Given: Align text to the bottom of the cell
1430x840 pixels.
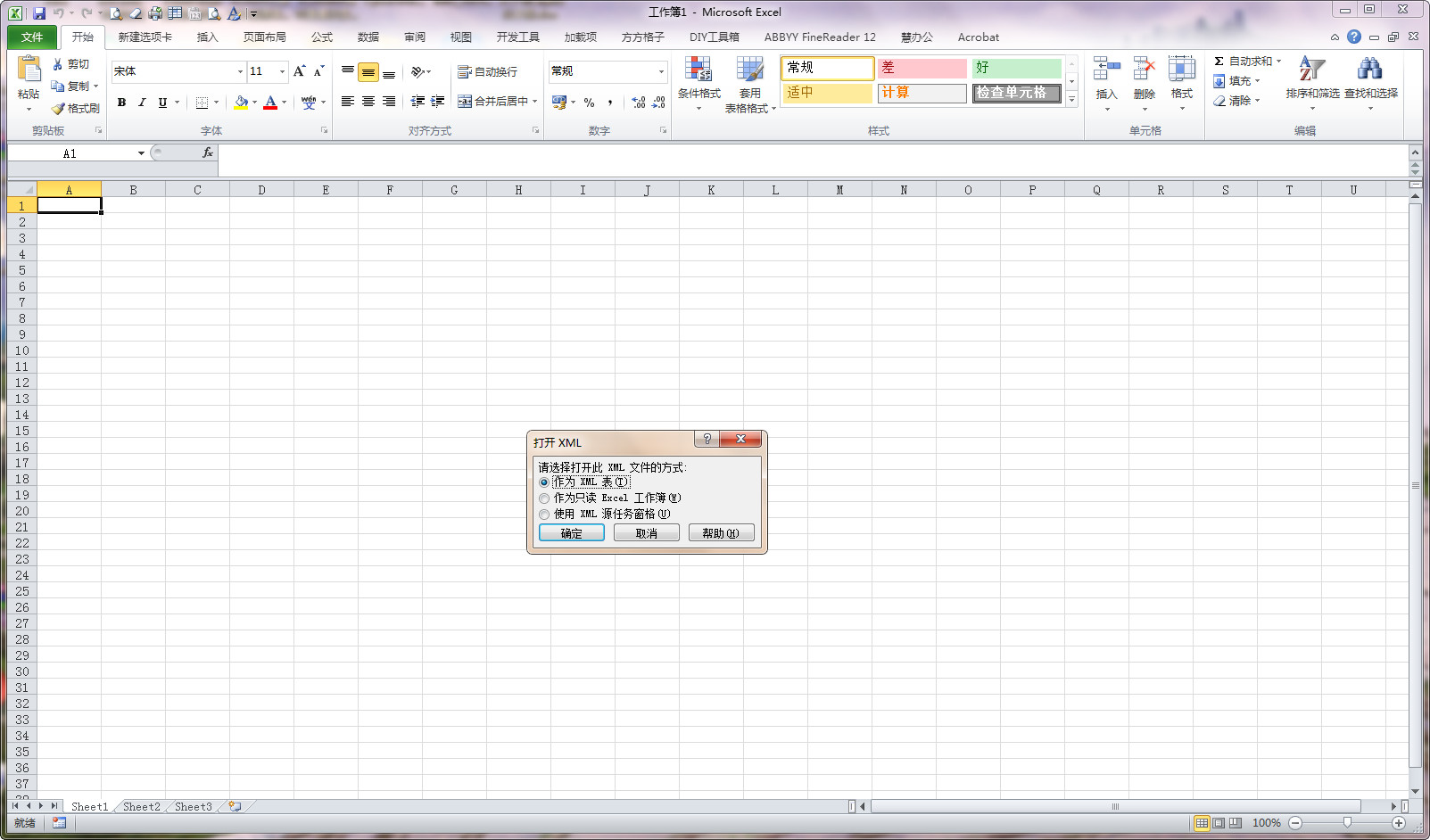Looking at the screenshot, I should (x=389, y=71).
